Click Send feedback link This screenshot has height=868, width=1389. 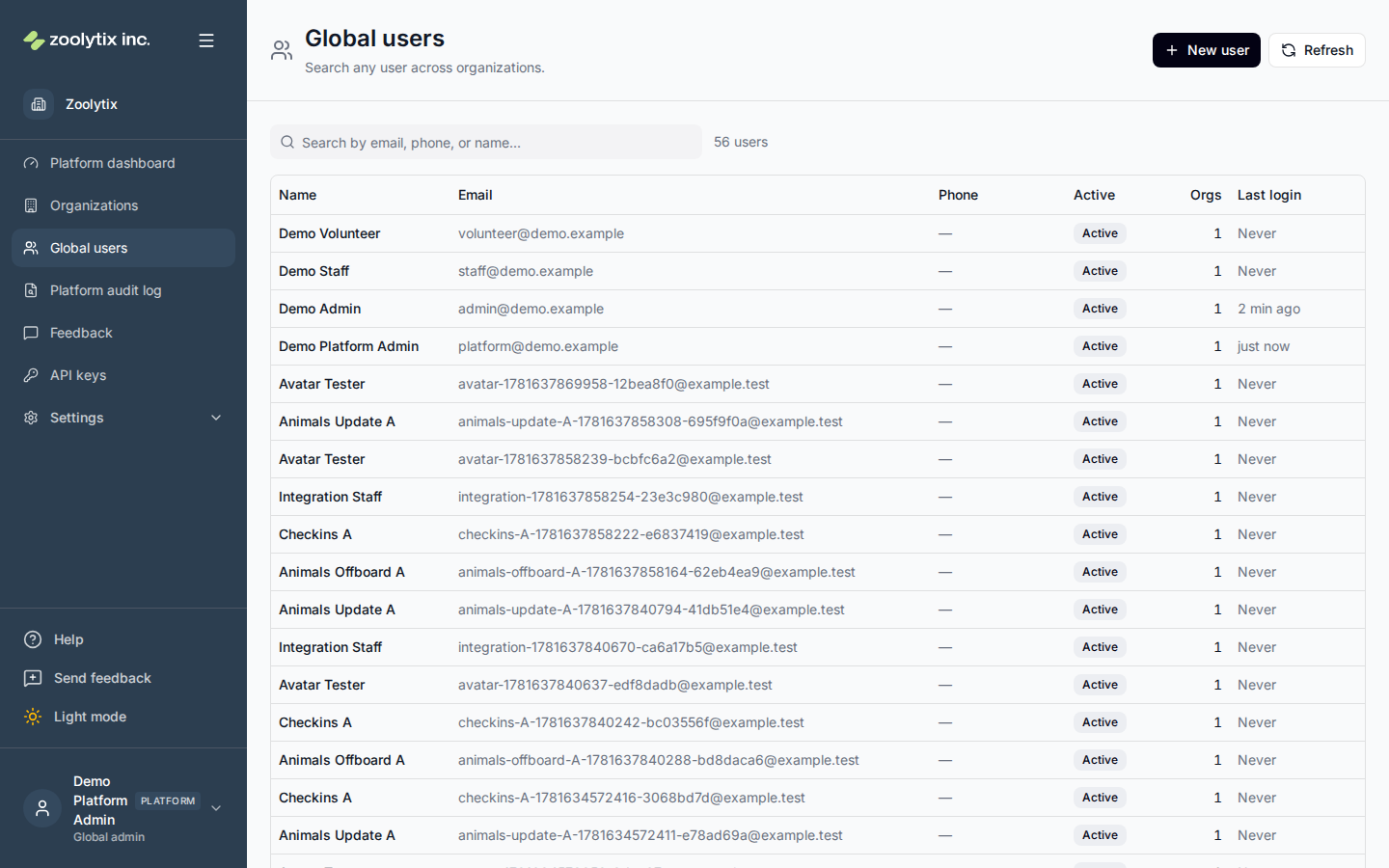point(123,678)
